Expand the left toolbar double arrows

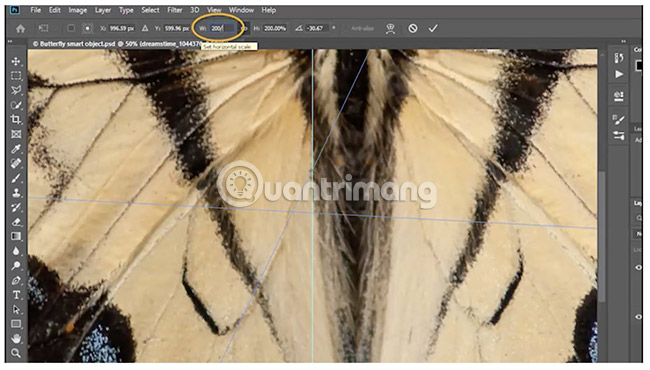coord(10,41)
